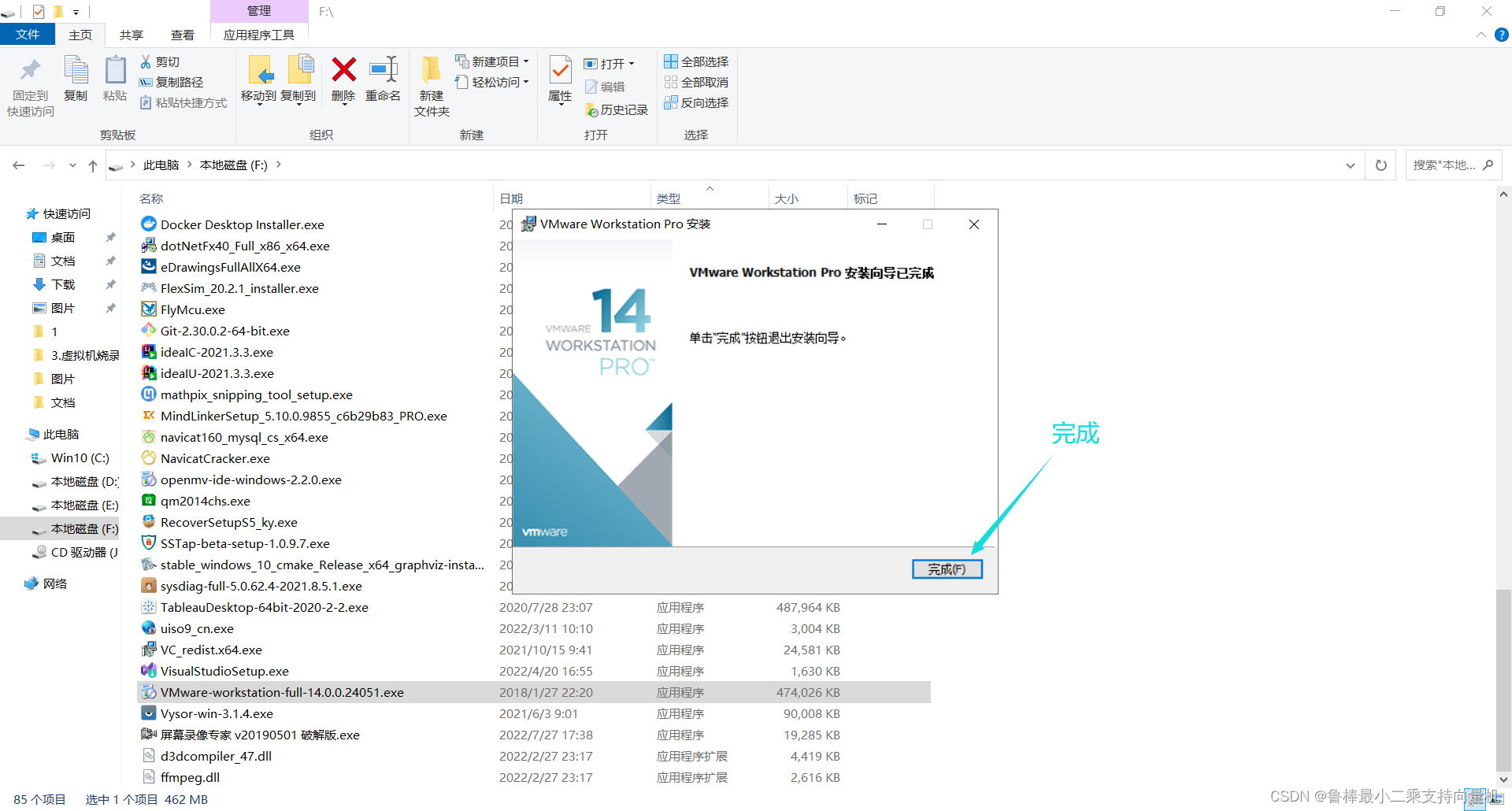
Task: Click Select All (全部选择)
Action: click(696, 61)
